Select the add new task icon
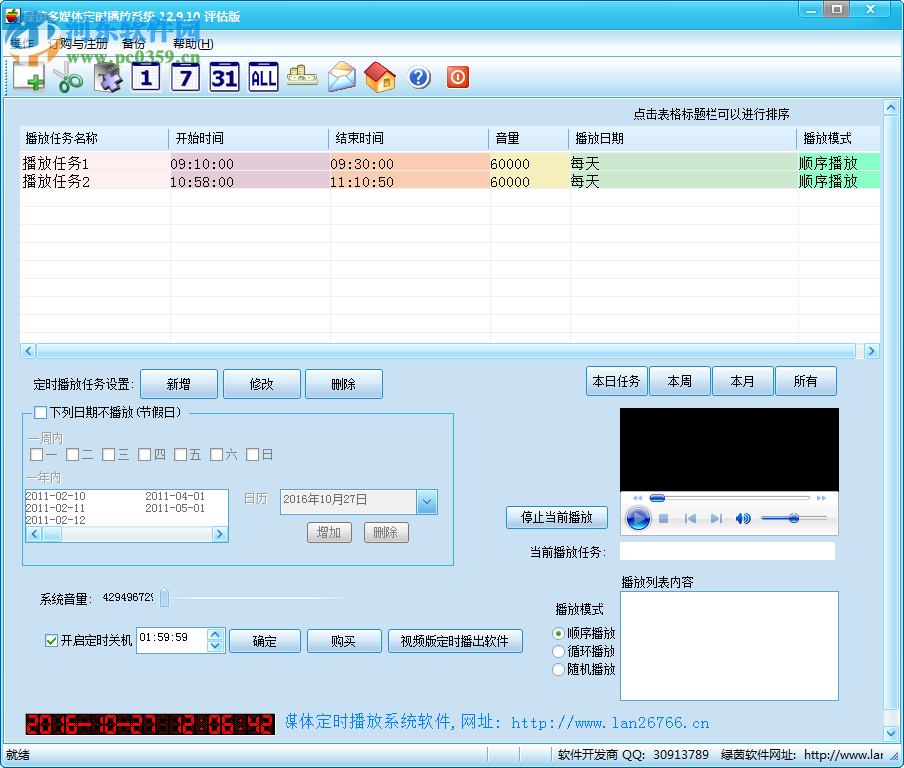 (x=27, y=77)
